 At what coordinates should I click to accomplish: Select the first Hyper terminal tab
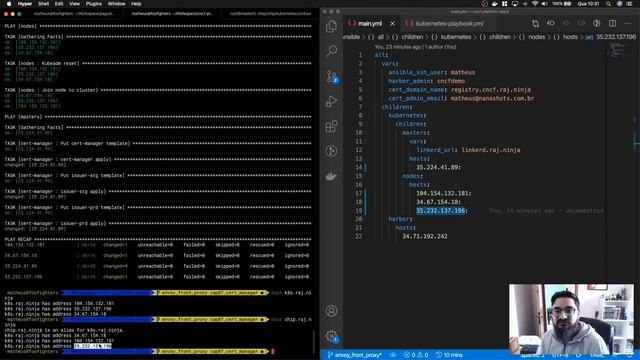tap(74, 13)
